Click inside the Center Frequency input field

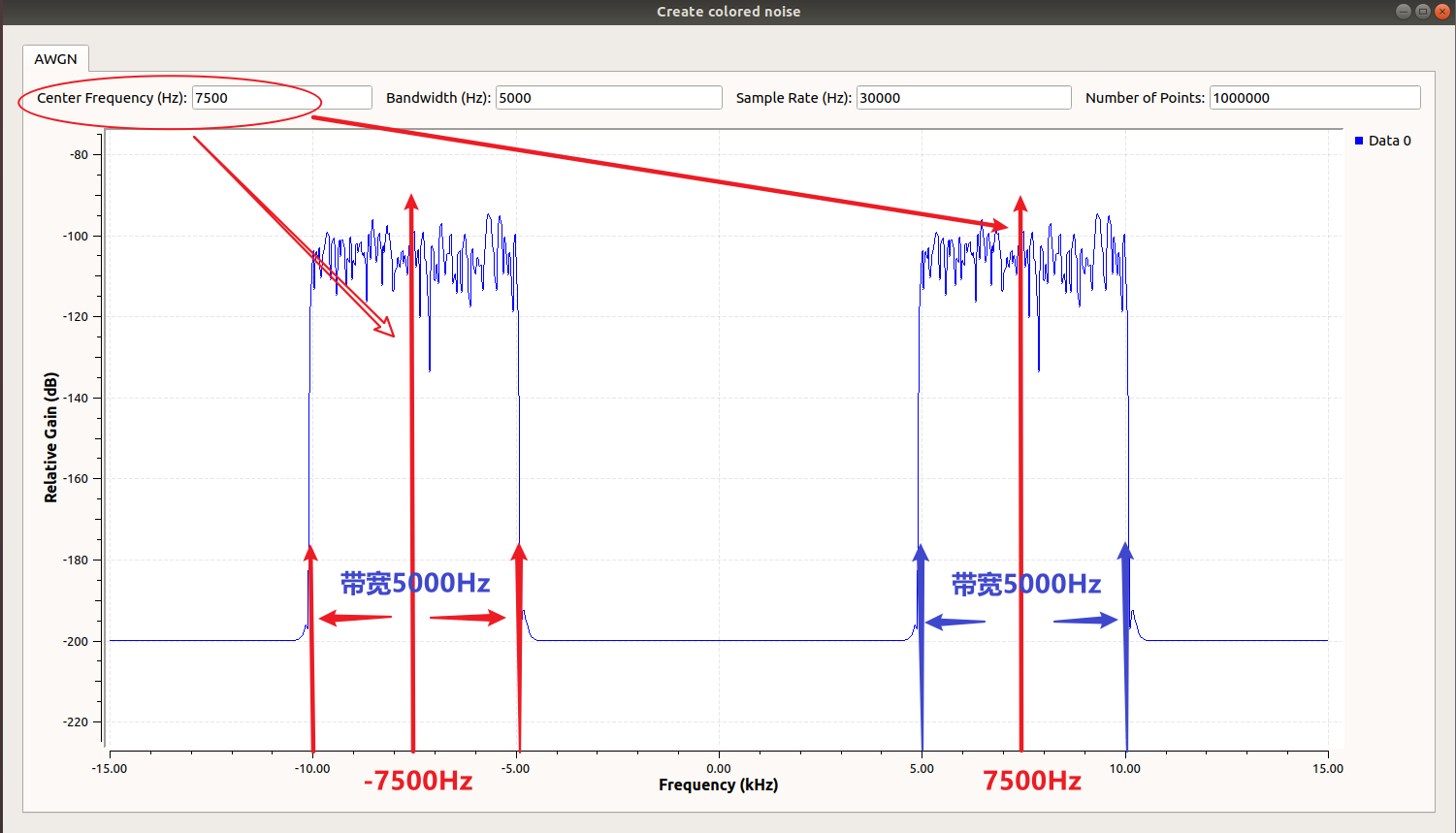[281, 97]
